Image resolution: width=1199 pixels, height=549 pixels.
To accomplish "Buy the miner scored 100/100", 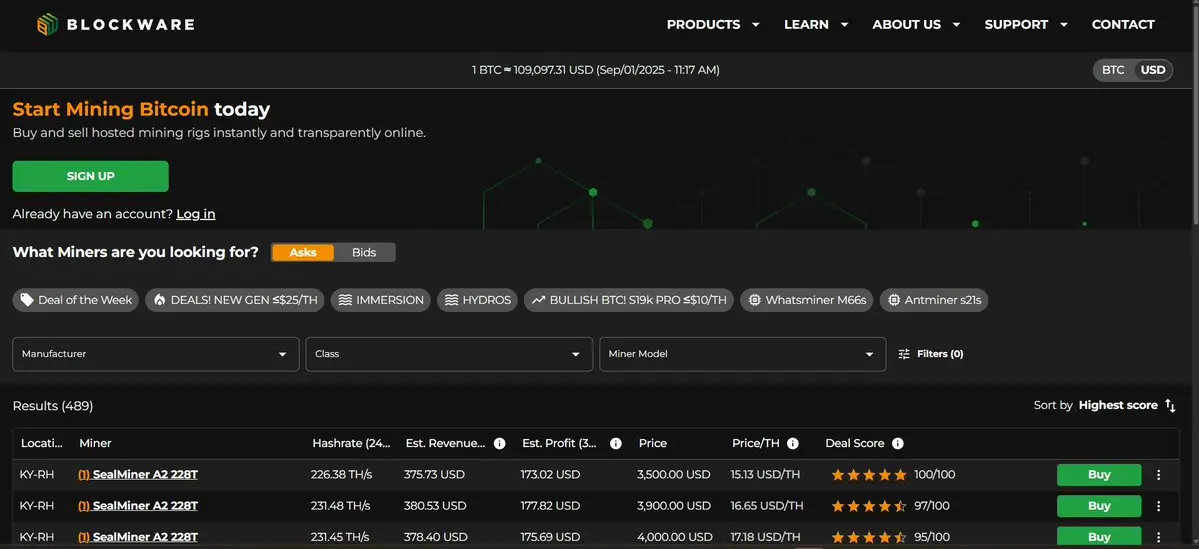I will (1099, 475).
